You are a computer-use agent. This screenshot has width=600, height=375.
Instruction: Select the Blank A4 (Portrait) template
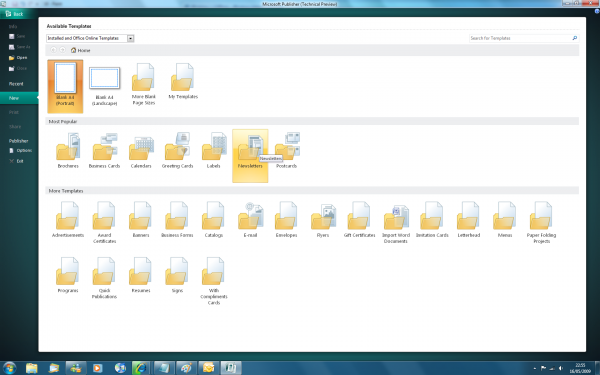65,86
